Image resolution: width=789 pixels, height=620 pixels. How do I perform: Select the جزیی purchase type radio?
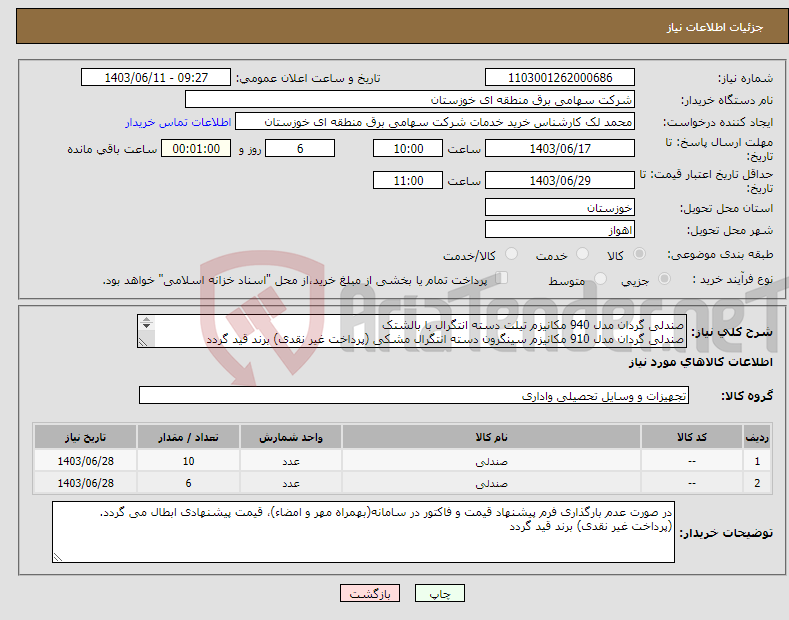[664, 279]
